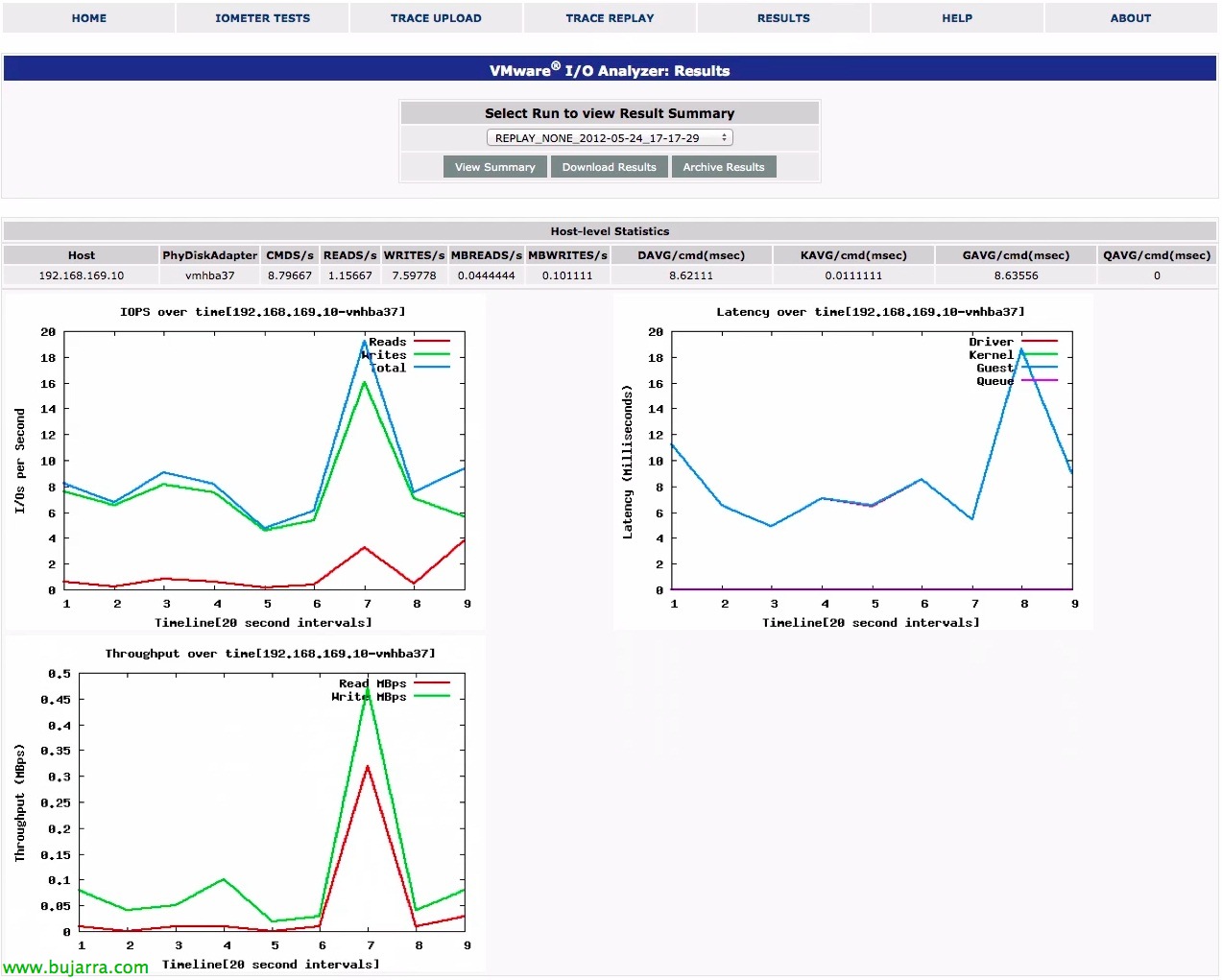This screenshot has height=980, width=1222.
Task: Click the Reads legend entry in IOPS chart
Action: point(409,342)
